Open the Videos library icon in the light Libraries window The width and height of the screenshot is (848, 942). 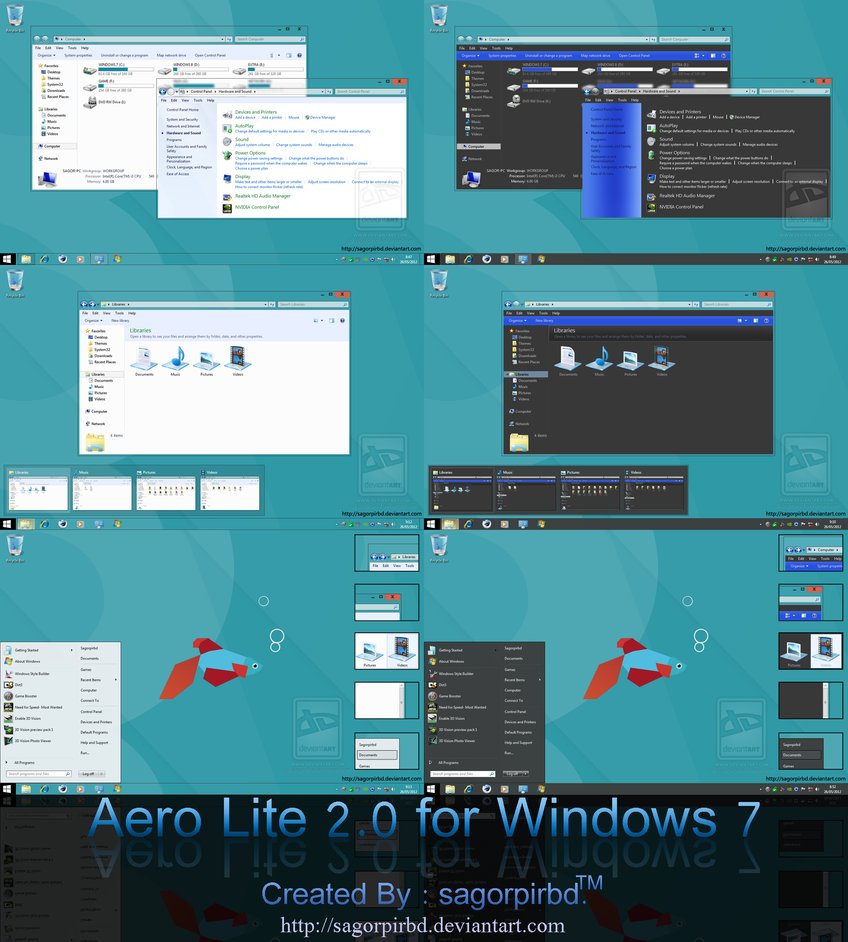tap(237, 360)
